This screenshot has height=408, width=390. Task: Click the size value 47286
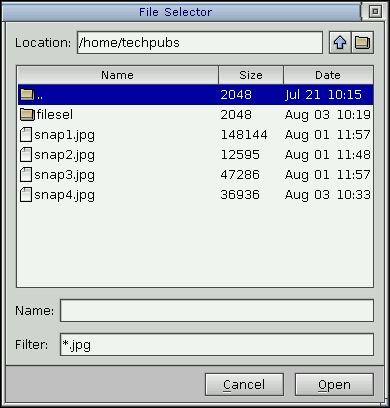pos(240,175)
